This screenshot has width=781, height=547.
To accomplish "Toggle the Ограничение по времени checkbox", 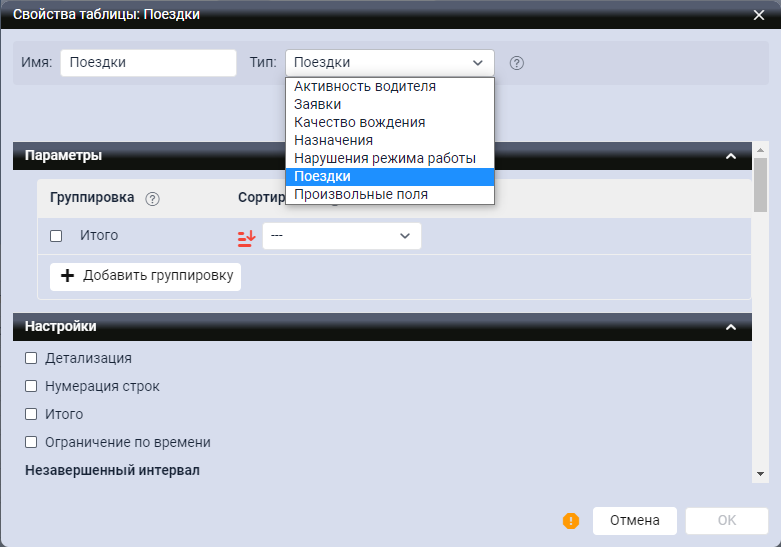I will coord(32,442).
